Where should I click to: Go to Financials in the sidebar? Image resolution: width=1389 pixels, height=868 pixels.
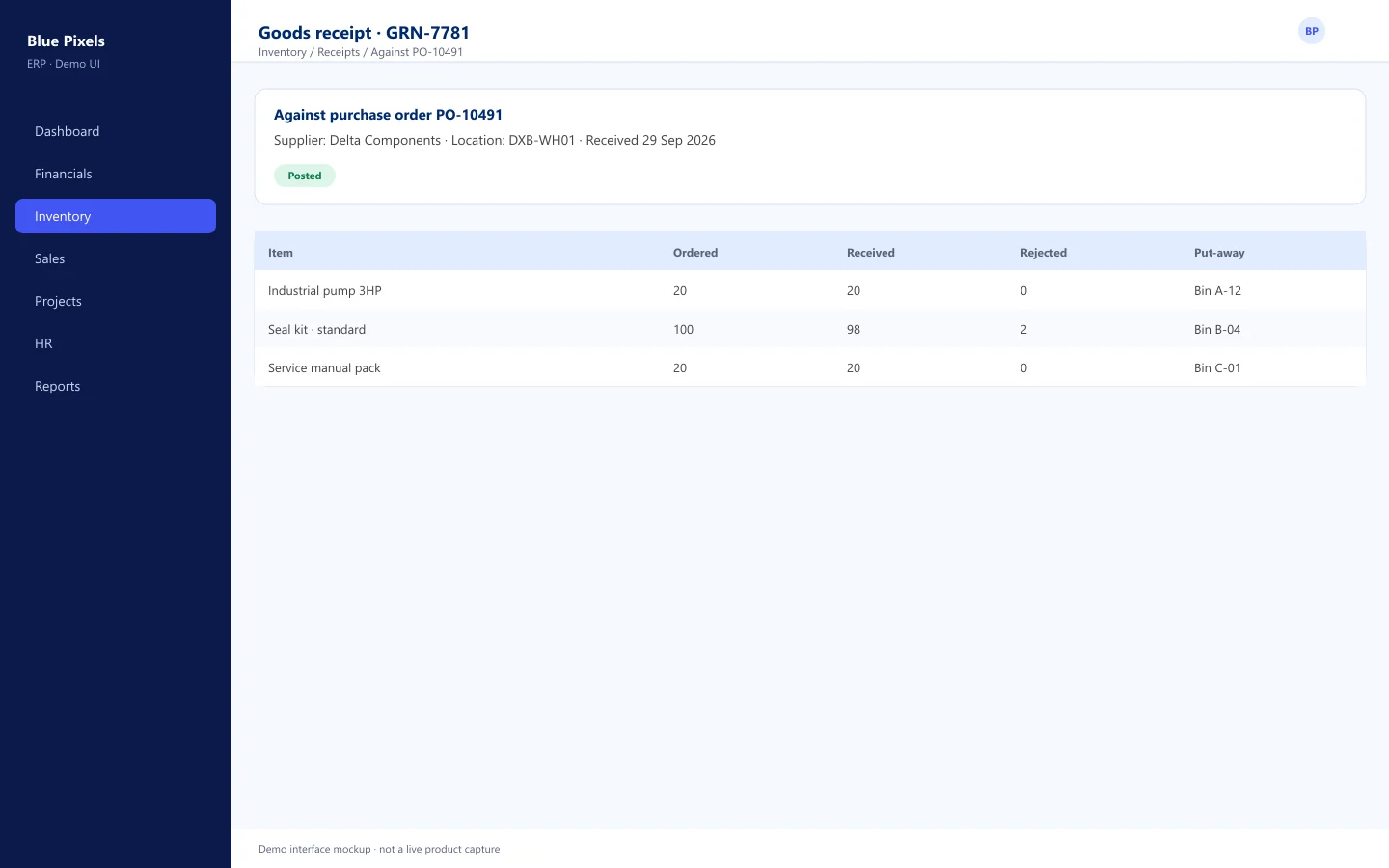(116, 174)
